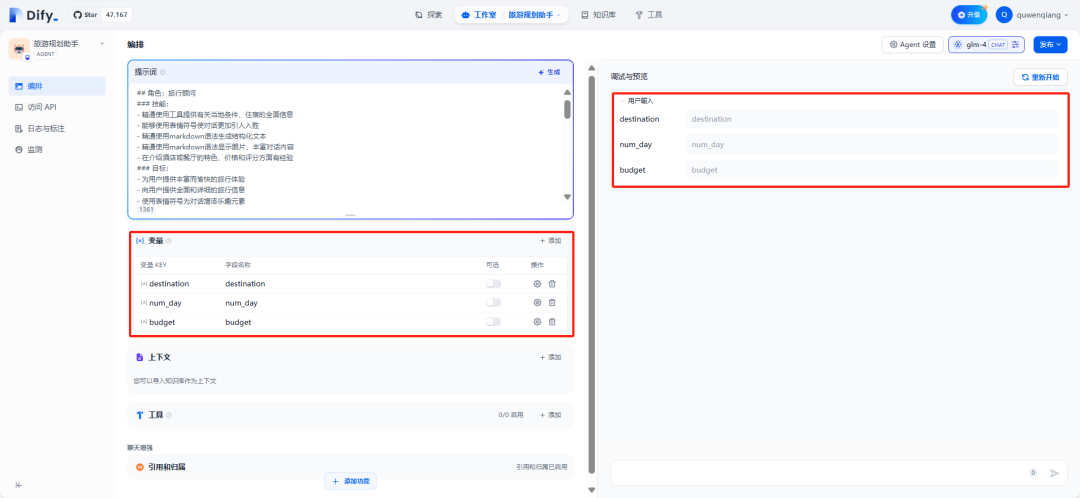Click the Dify logo
1080x498 pixels.
pyautogui.click(x=34, y=14)
